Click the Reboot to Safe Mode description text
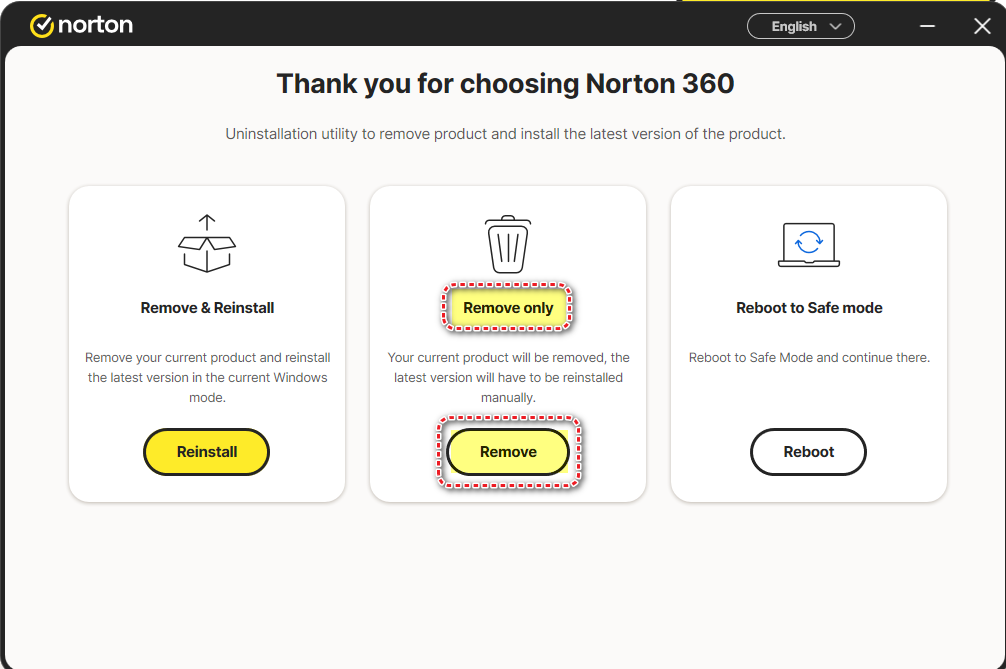 click(x=809, y=357)
